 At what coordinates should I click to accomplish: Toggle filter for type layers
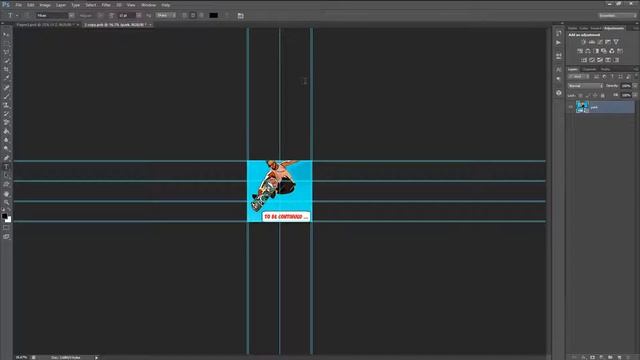(x=612, y=76)
